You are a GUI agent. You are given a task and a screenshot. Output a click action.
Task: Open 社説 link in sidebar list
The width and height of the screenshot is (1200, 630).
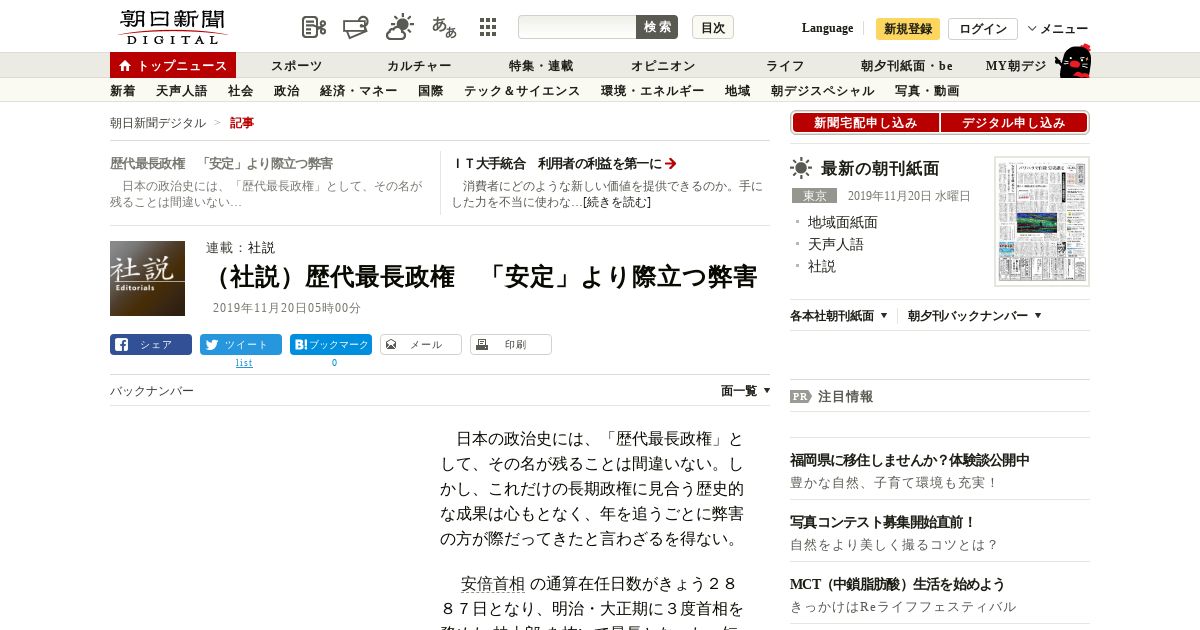point(822,266)
